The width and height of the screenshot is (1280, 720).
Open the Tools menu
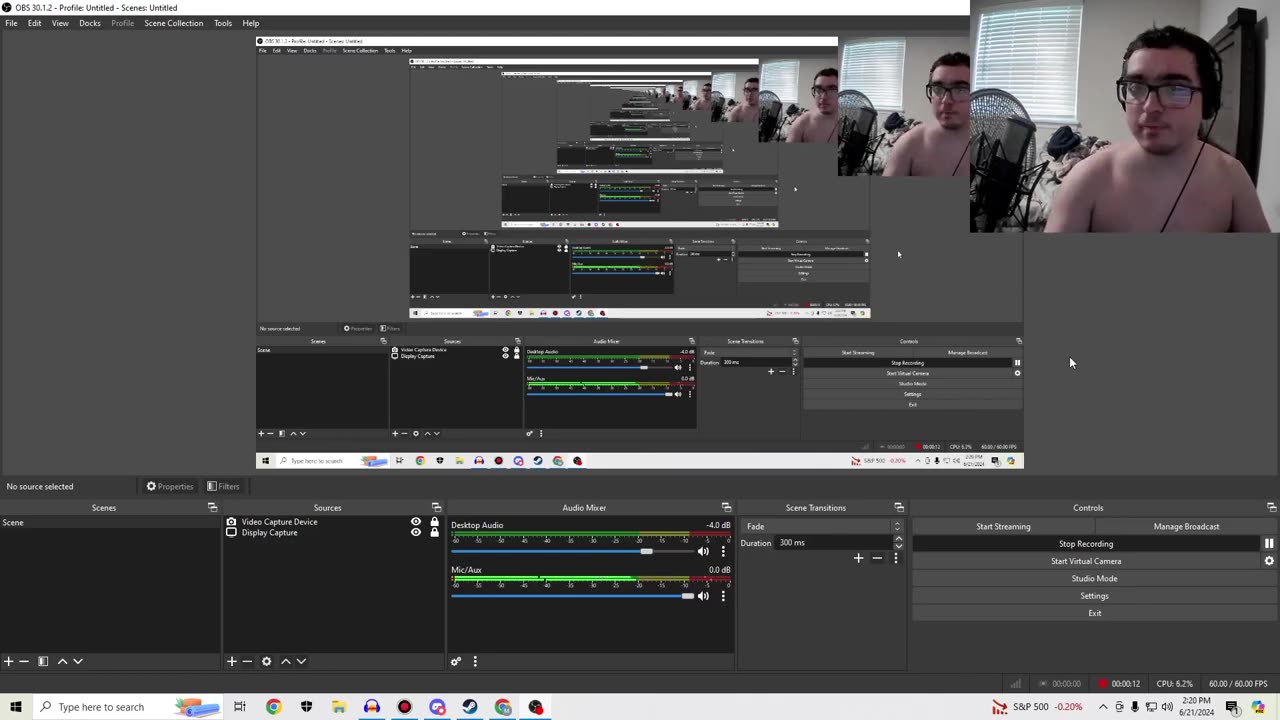point(223,23)
